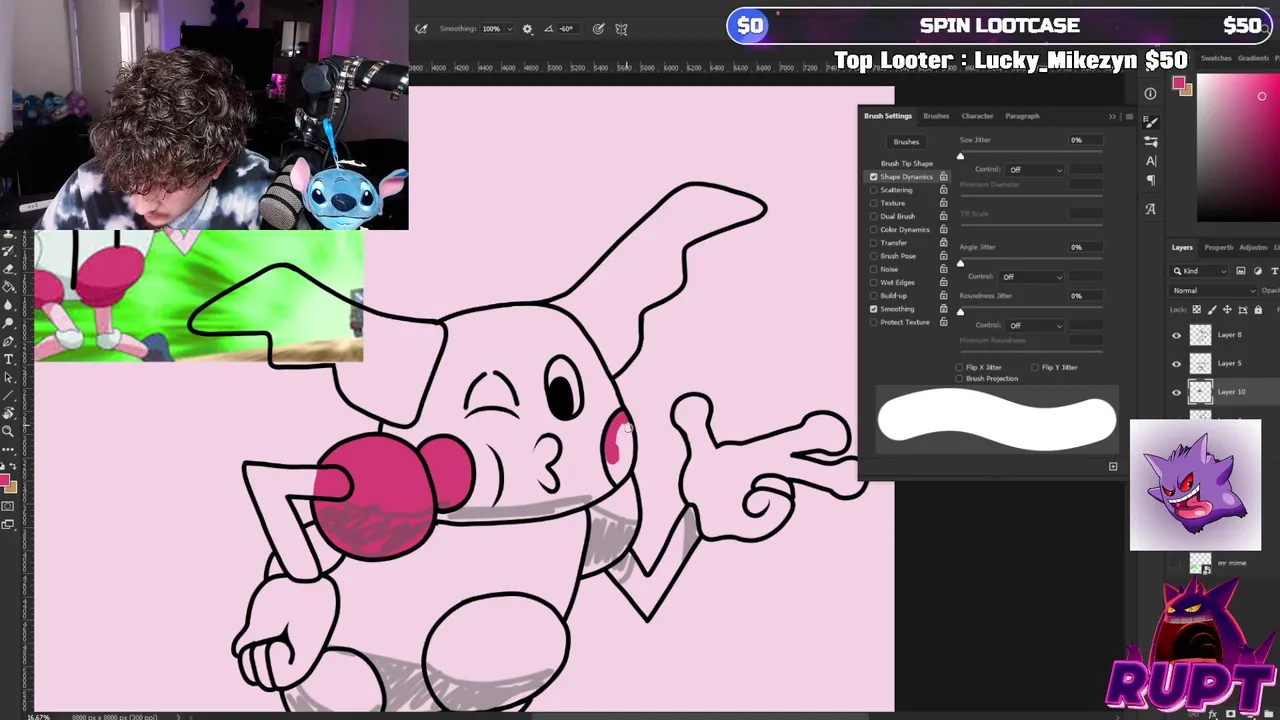1280x720 pixels.
Task: Select the Type tool in left toolbar
Action: click(9, 359)
